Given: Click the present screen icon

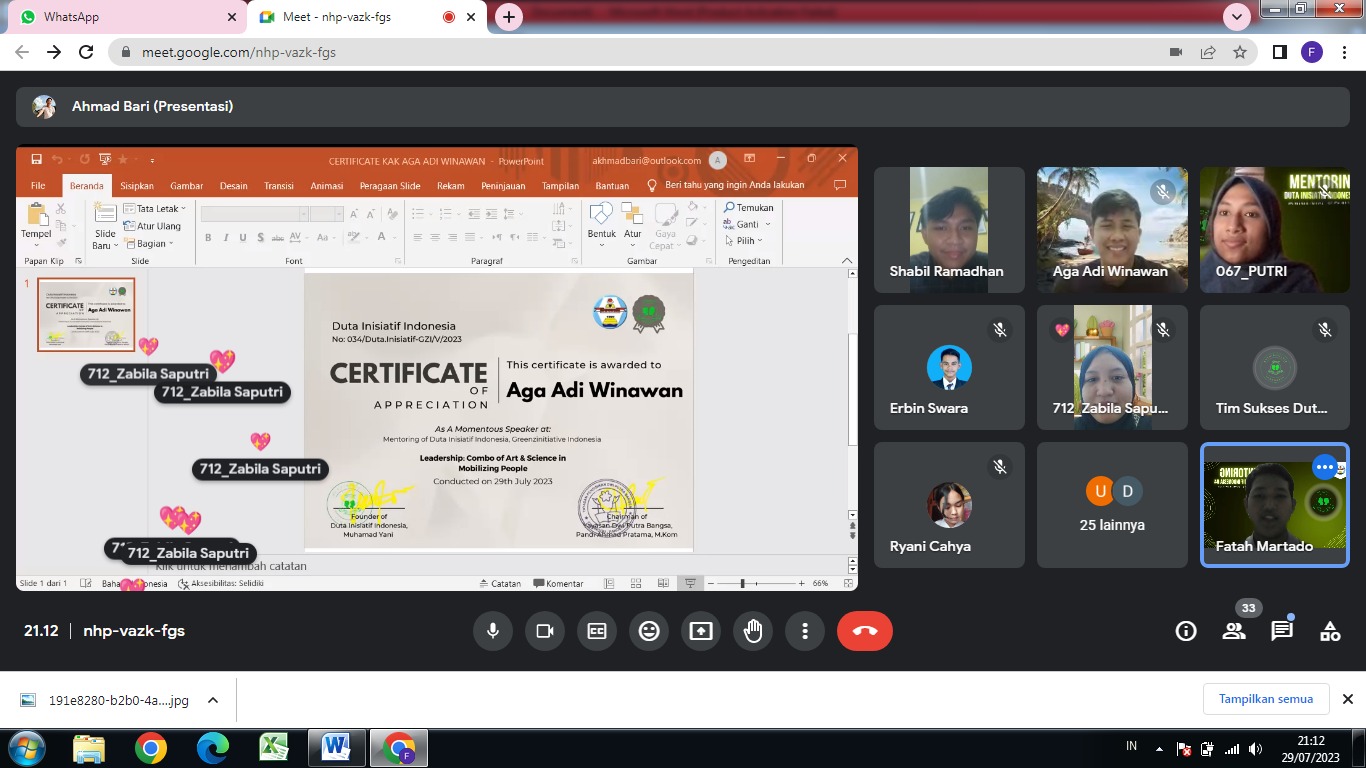Looking at the screenshot, I should coord(701,631).
